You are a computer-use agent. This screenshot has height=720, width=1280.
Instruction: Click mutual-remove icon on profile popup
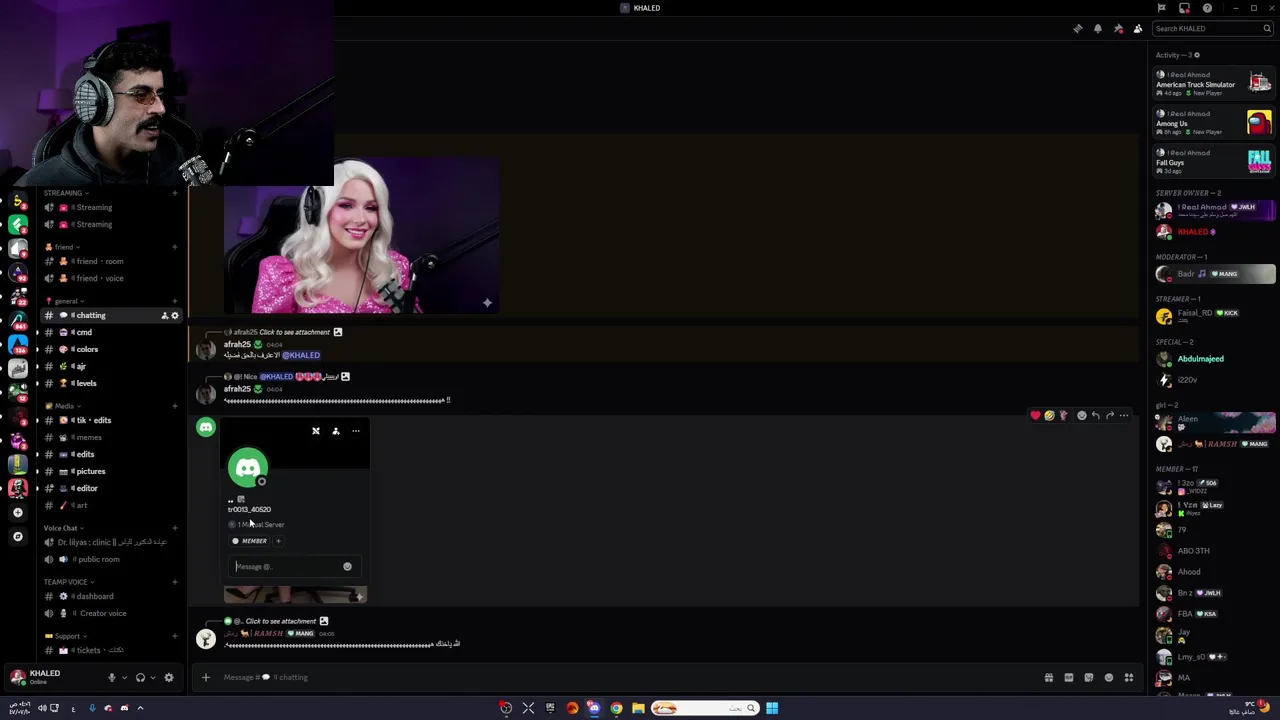[316, 431]
